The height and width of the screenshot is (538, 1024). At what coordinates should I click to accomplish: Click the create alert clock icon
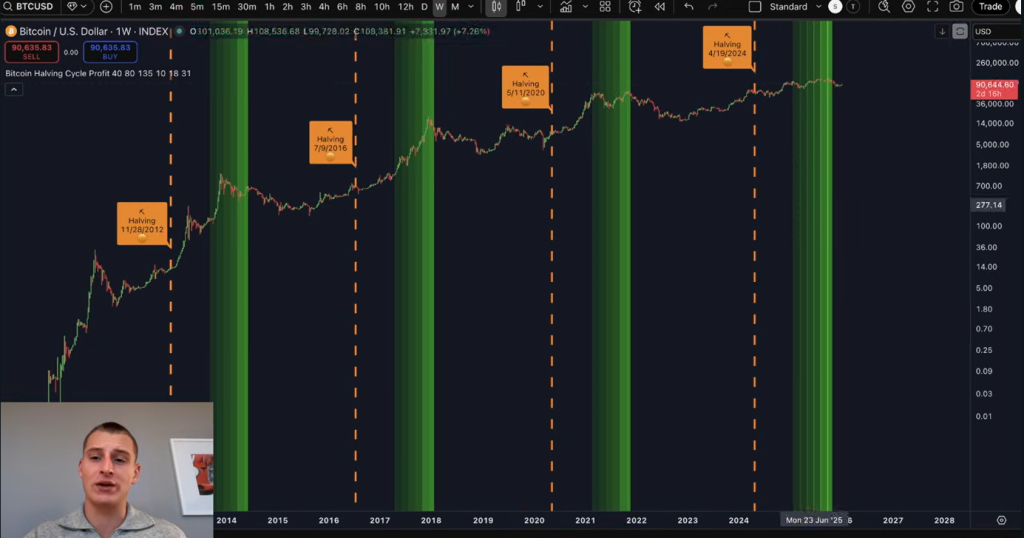(x=634, y=7)
